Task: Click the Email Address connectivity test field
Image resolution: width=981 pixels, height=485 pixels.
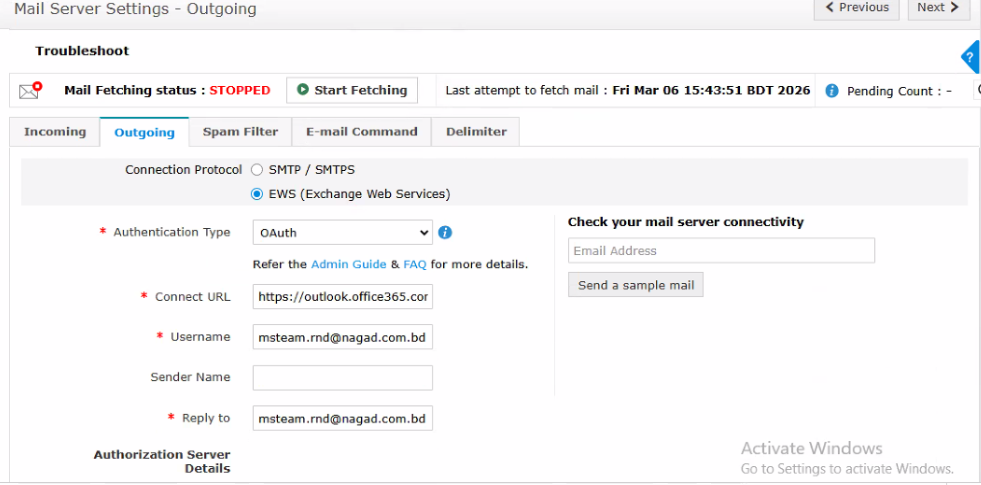Action: pos(721,251)
